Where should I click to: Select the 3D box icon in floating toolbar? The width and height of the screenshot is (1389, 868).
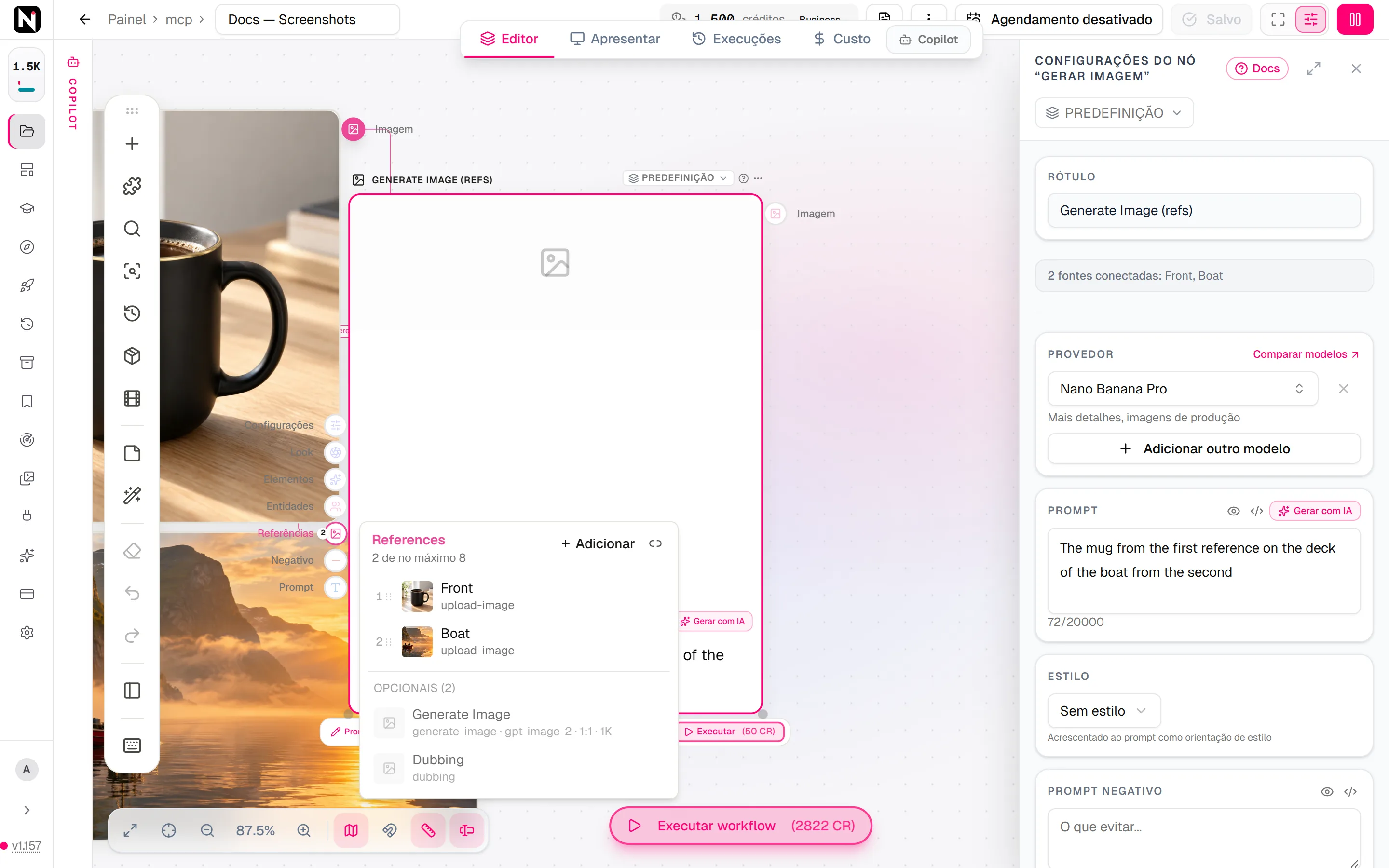(132, 356)
